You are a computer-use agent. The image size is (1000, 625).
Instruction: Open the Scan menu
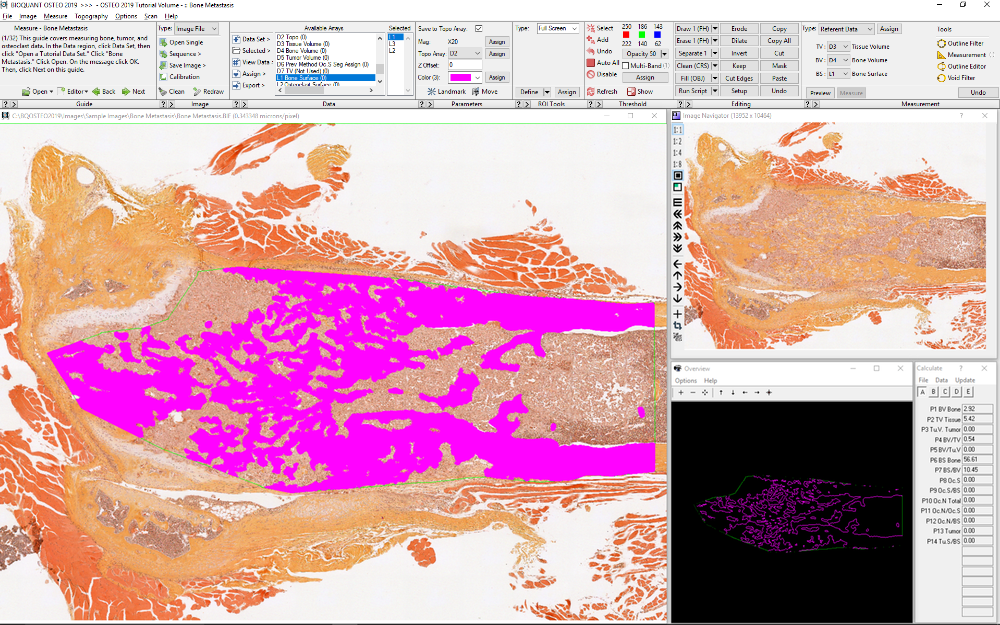(151, 16)
